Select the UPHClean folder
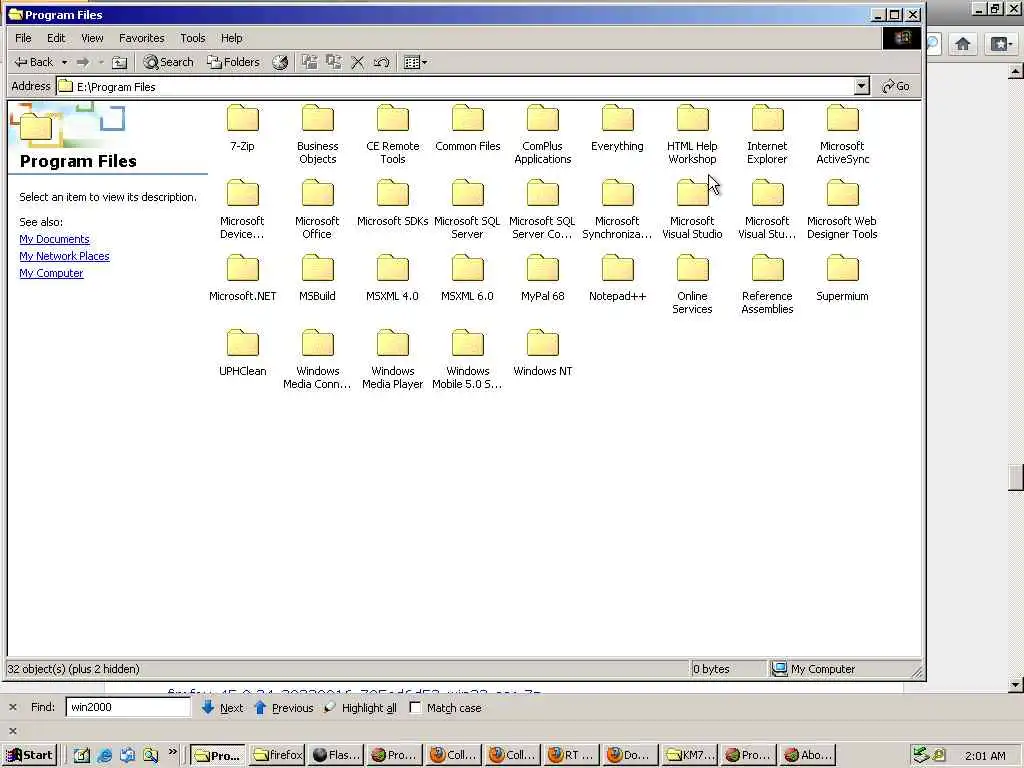This screenshot has width=1024, height=768. [x=242, y=353]
